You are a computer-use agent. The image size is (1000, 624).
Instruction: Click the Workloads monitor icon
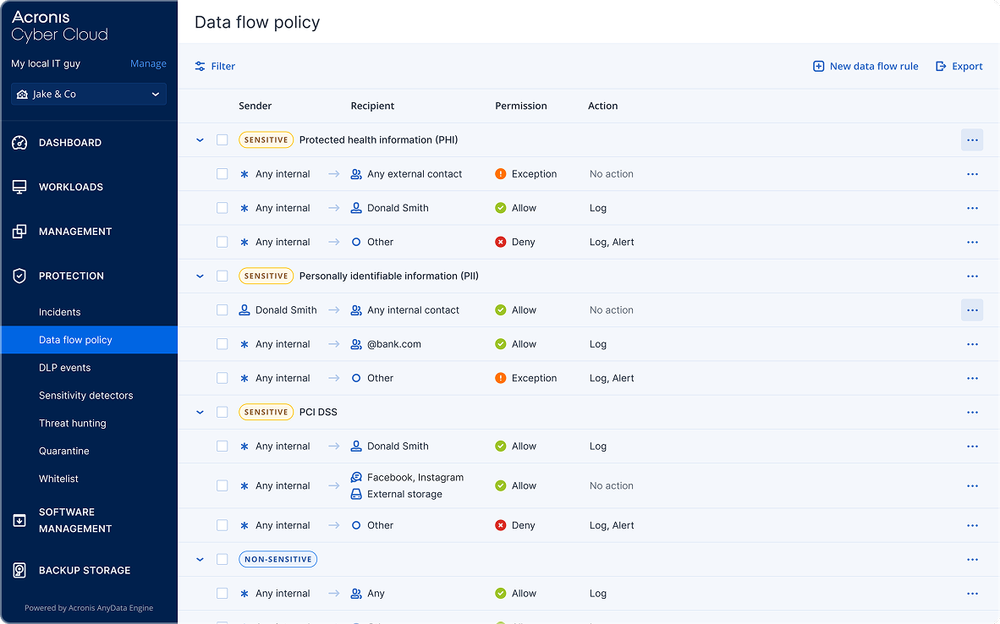tap(19, 187)
